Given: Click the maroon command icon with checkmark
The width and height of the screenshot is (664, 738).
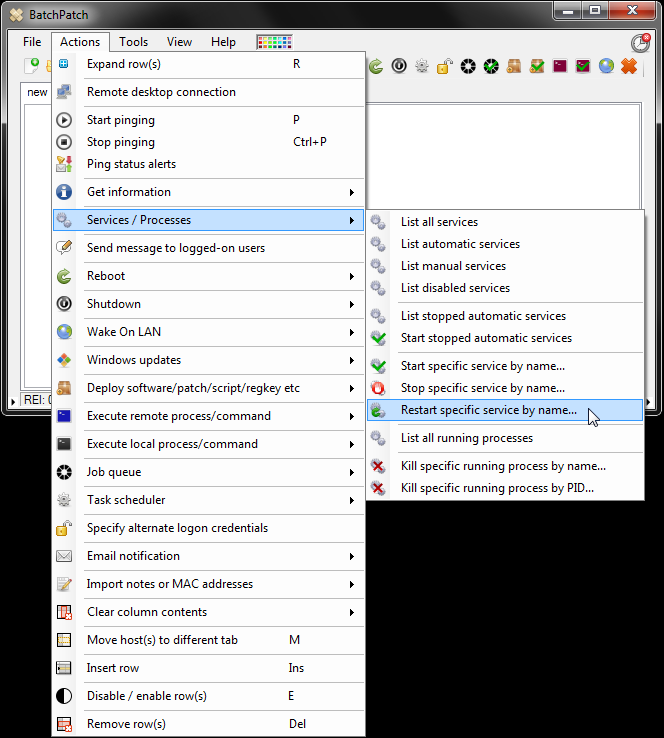Looking at the screenshot, I should point(583,66).
